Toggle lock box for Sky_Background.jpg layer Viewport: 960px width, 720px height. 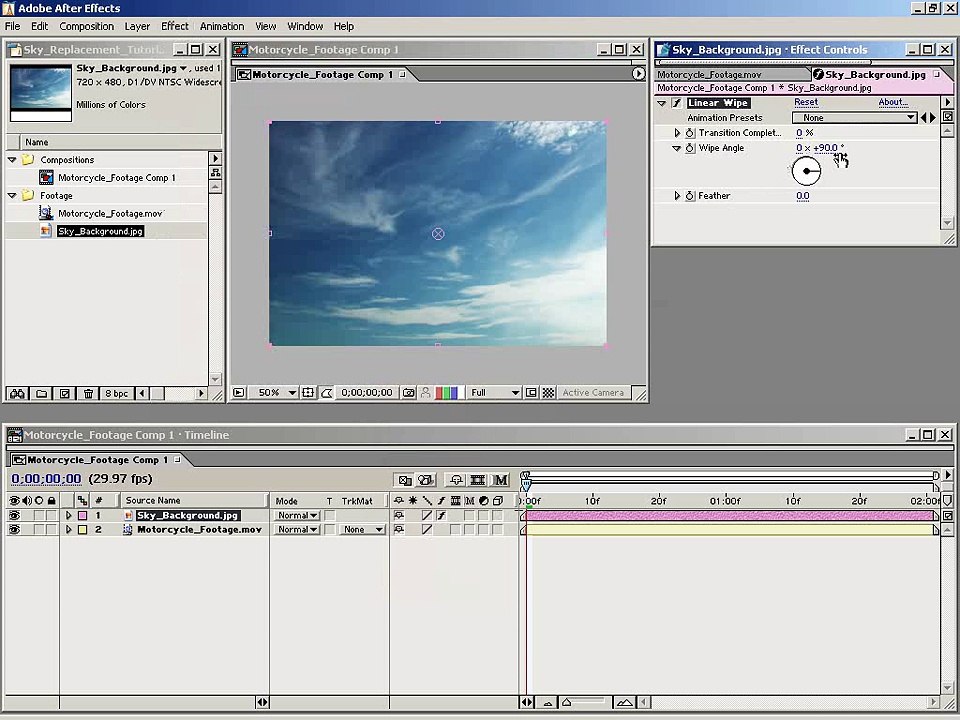point(51,516)
